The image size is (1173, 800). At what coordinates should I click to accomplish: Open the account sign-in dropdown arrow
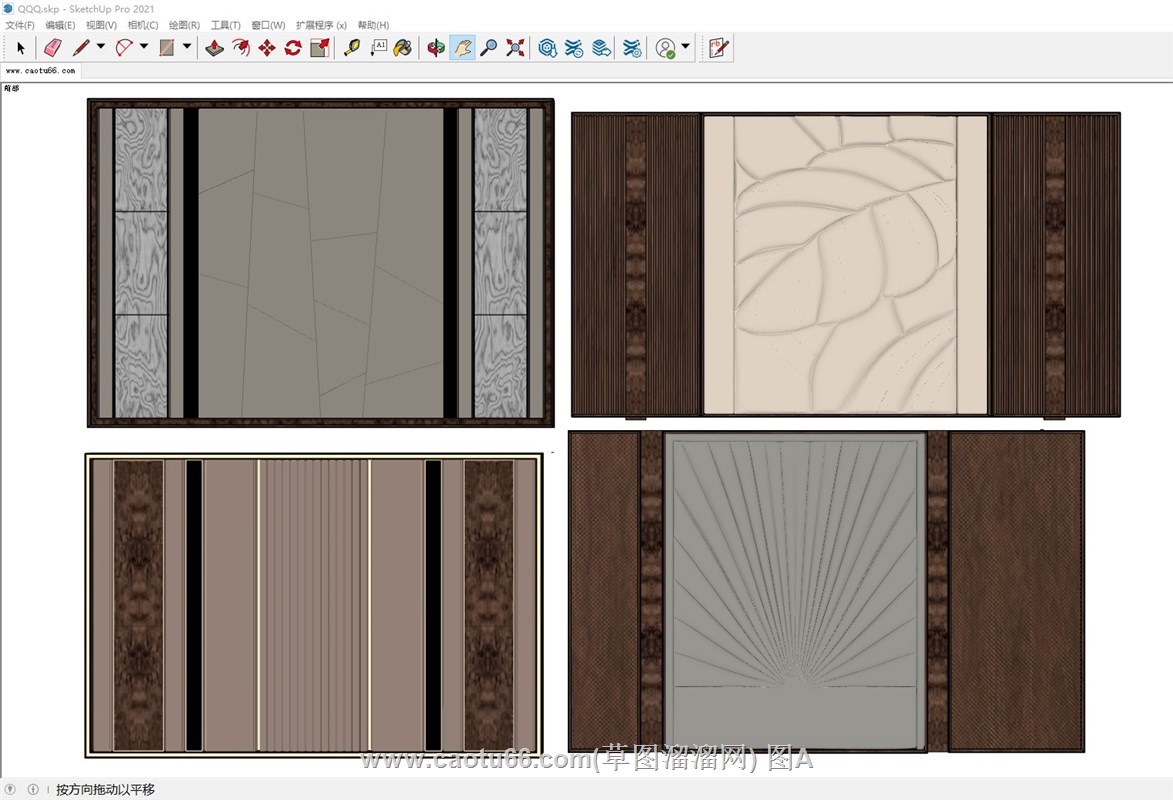click(685, 47)
